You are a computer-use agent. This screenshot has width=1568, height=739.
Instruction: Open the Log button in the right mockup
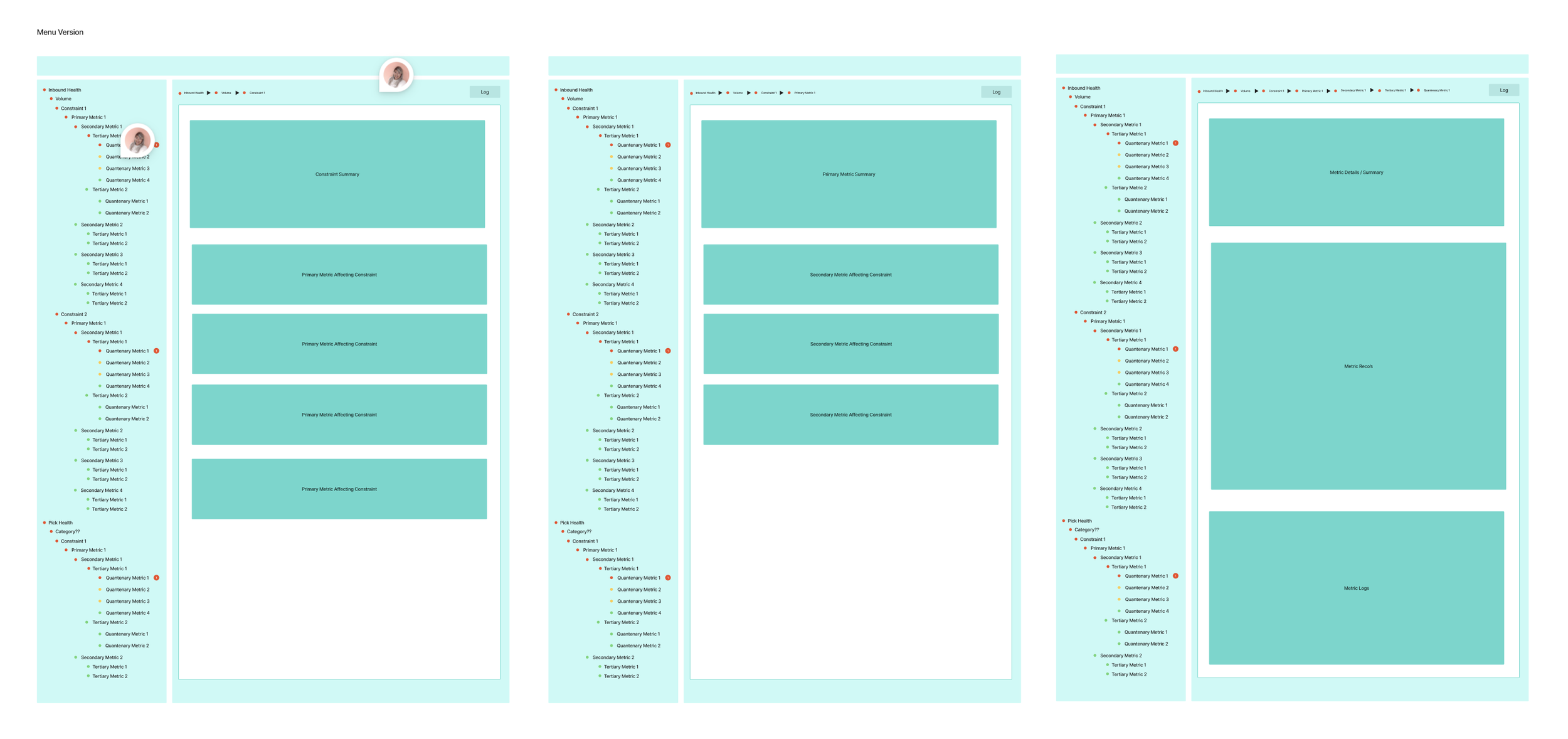pos(1504,90)
